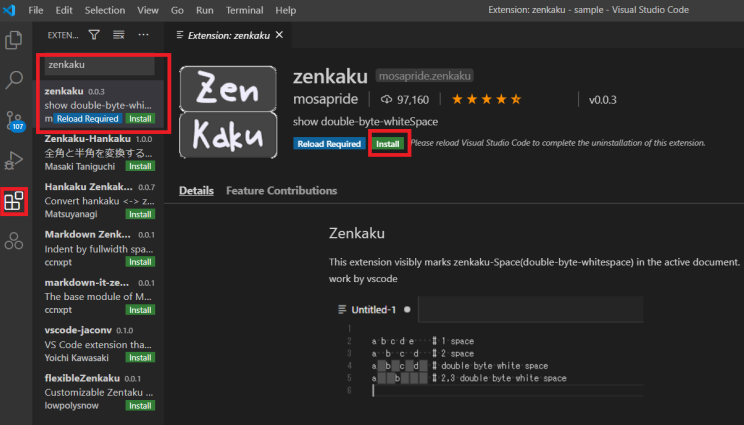Open the Extensions panel more actions menu
Image resolution: width=744 pixels, height=425 pixels.
click(143, 35)
